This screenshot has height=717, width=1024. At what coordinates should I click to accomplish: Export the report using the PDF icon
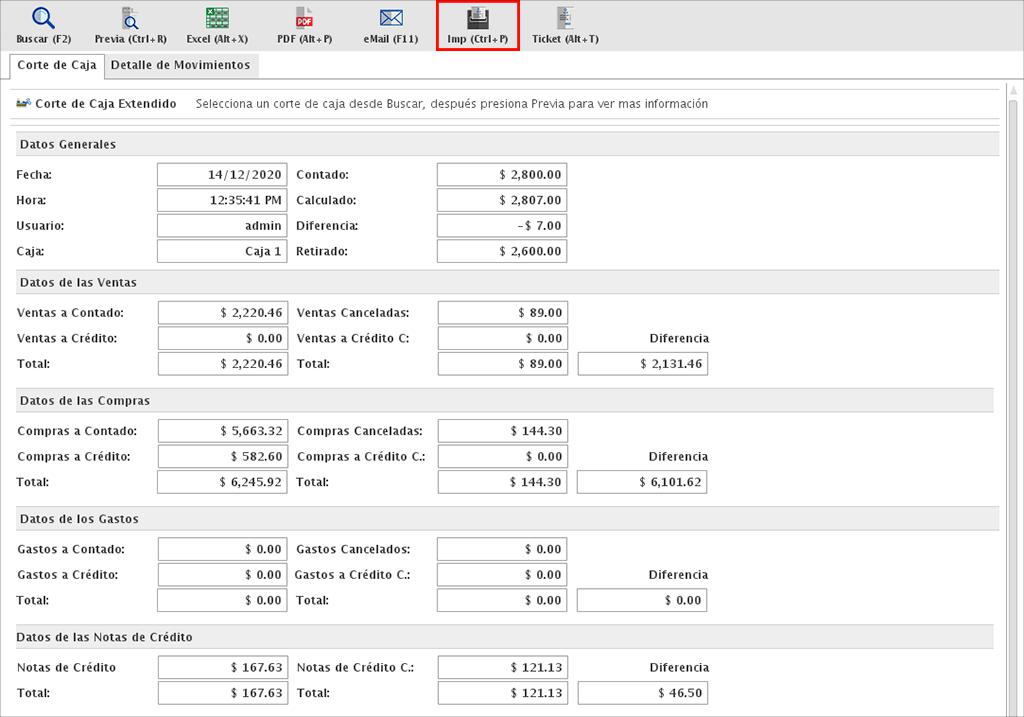(x=304, y=19)
